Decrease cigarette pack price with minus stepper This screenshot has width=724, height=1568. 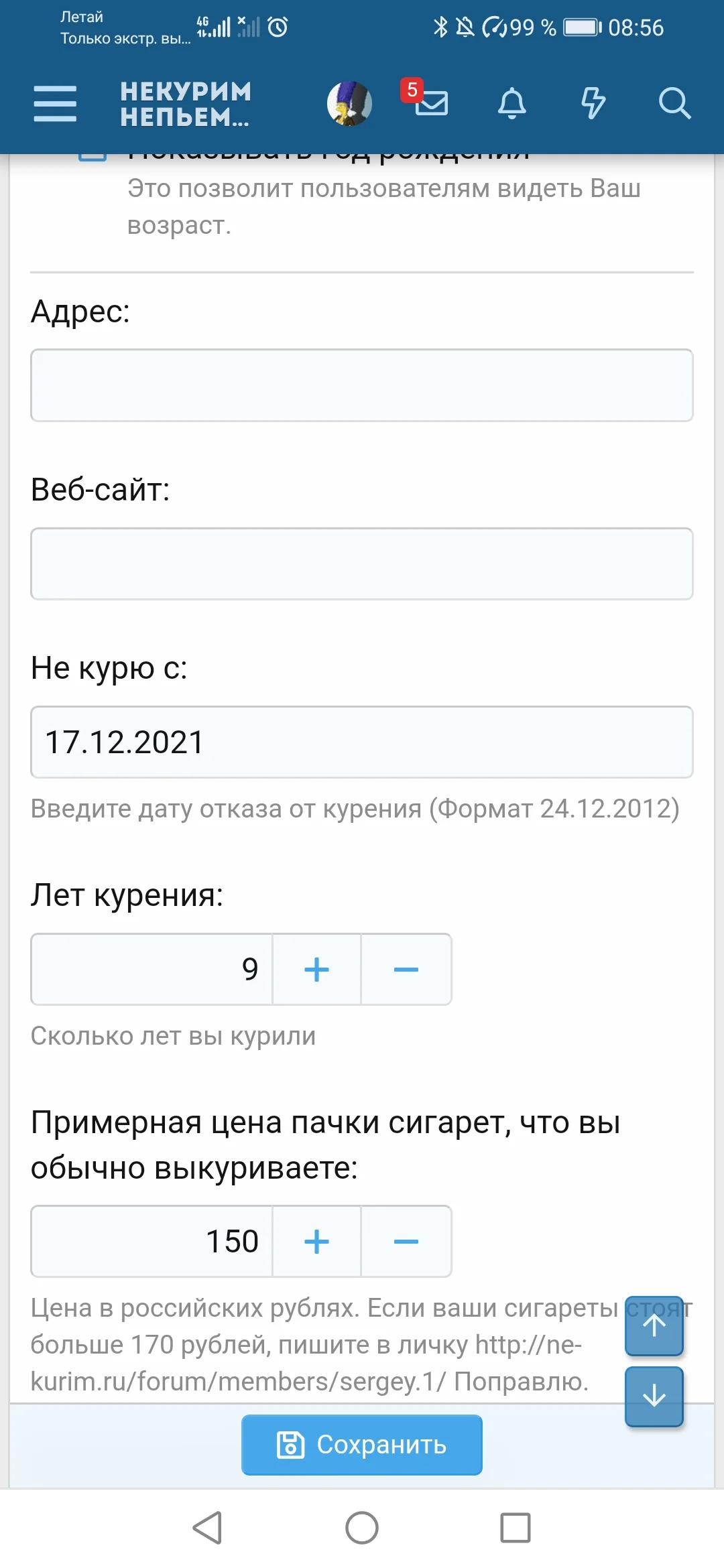coord(406,1240)
